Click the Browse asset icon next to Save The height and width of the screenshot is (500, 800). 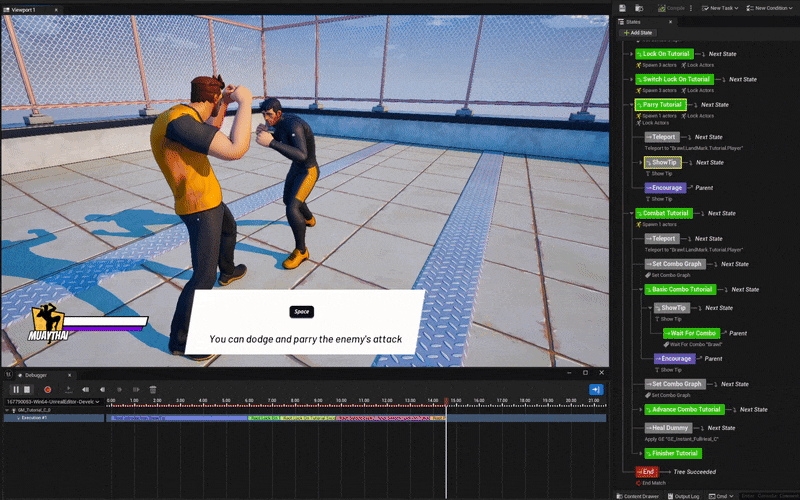[637, 8]
